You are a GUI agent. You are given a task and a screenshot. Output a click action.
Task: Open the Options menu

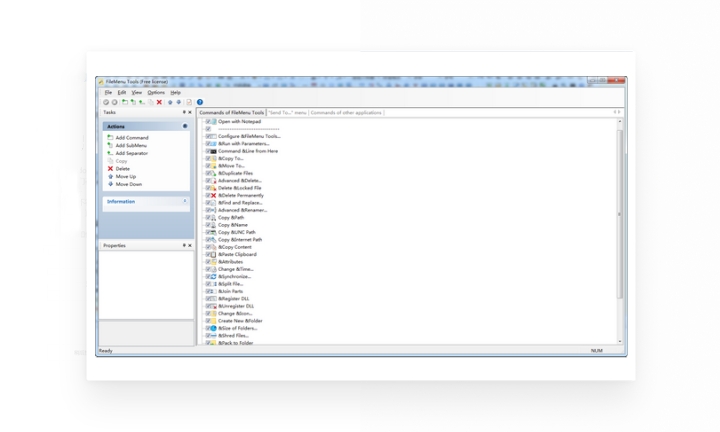pyautogui.click(x=156, y=93)
